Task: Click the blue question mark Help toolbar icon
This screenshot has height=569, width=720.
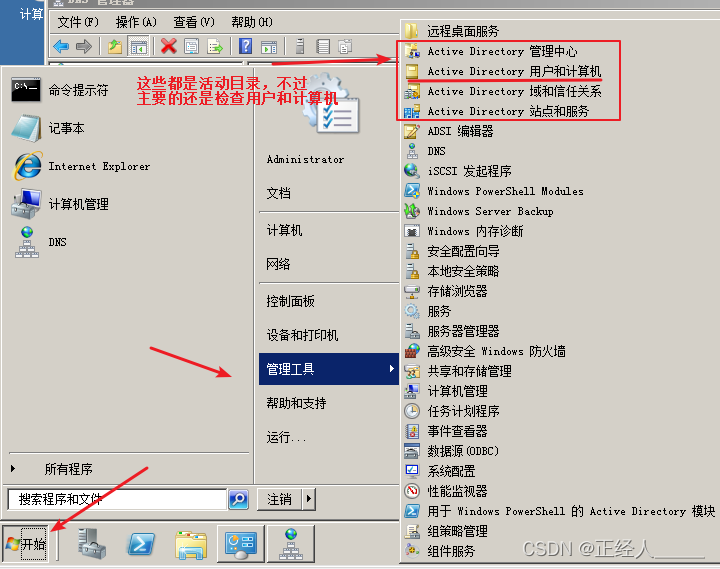Action: 246,46
